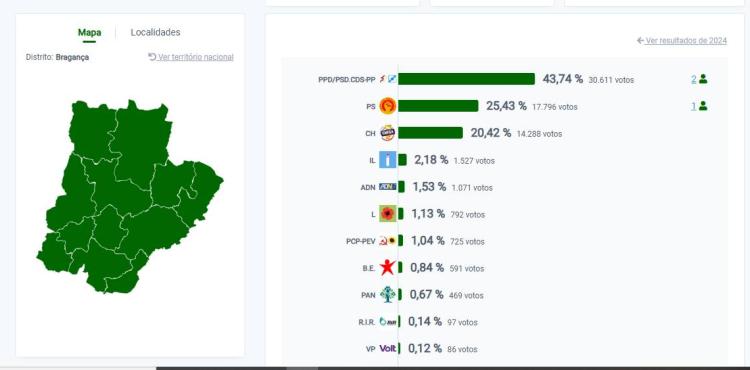Open the 1 elected deputy for PS

pyautogui.click(x=699, y=106)
